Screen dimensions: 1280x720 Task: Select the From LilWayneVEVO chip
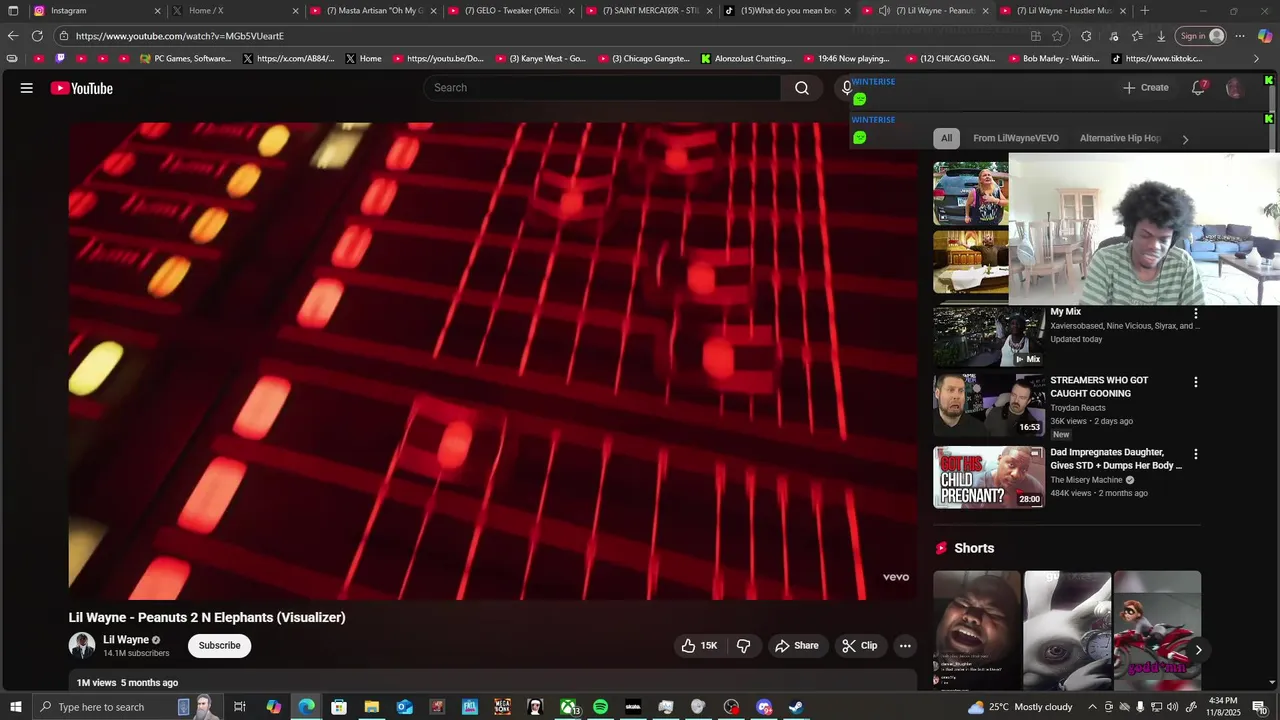(x=1016, y=138)
